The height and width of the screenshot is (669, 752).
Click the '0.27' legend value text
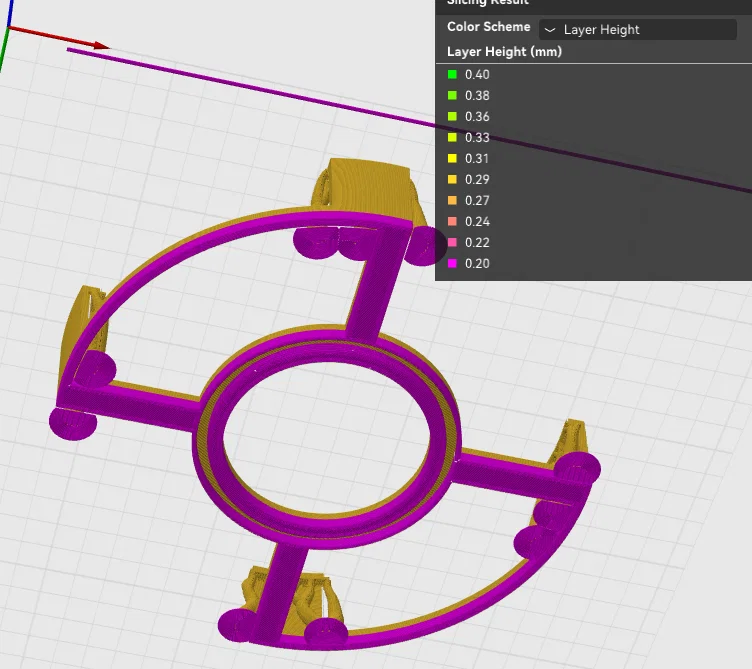[x=477, y=200]
